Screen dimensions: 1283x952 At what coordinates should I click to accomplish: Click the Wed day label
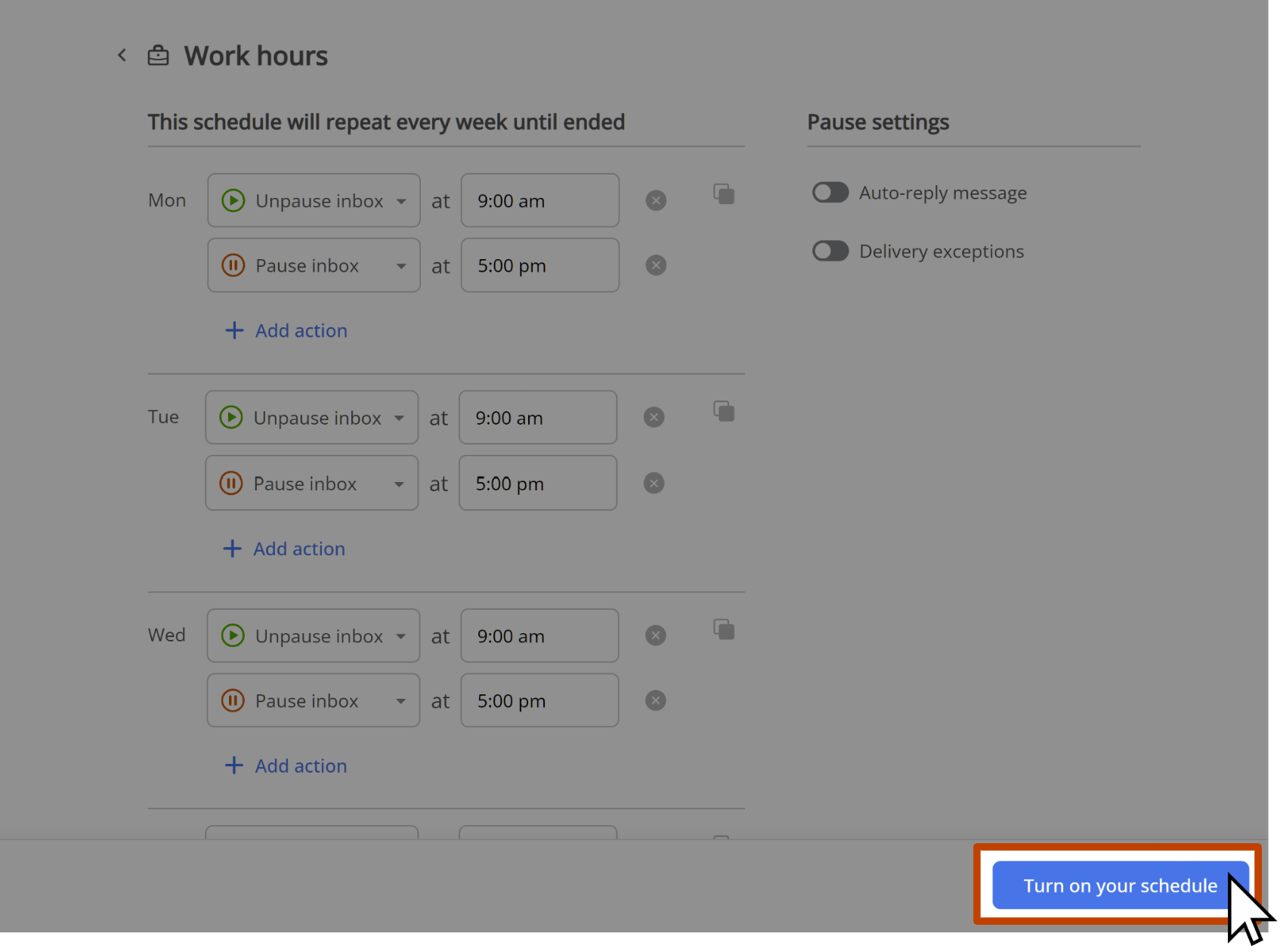[x=167, y=635]
